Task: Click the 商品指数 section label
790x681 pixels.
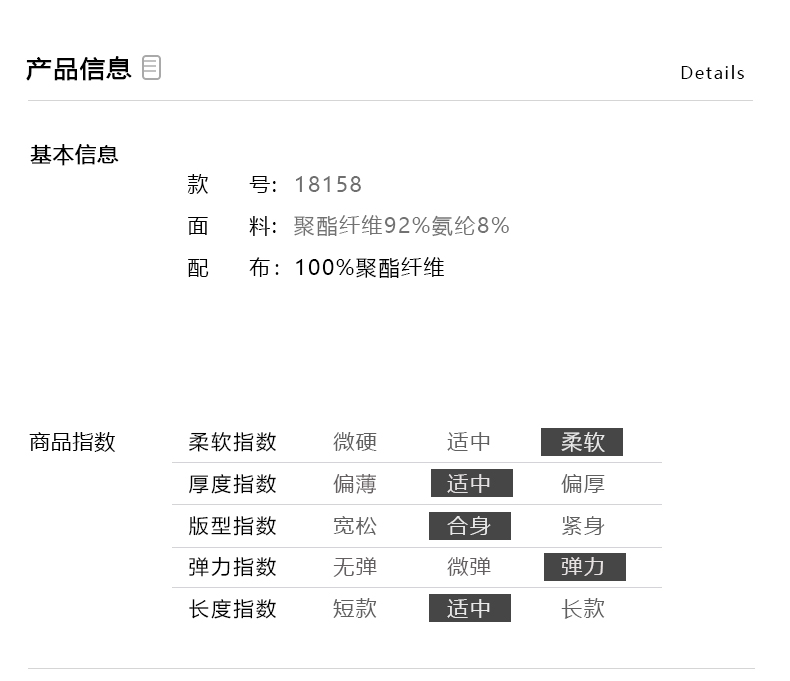Action: 73,442
